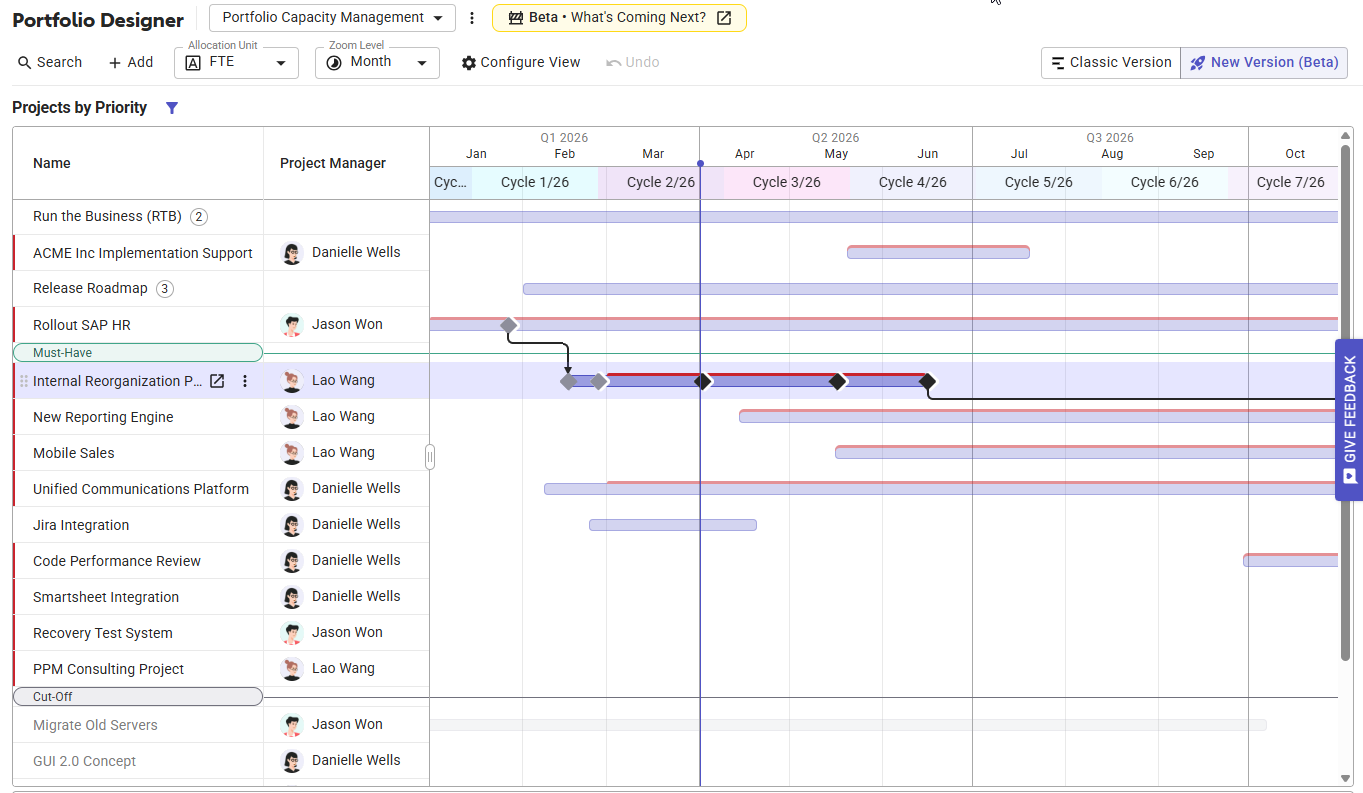Image resolution: width=1363 pixels, height=793 pixels.
Task: Open the row options menu for Internal Reorganization
Action: (x=244, y=381)
